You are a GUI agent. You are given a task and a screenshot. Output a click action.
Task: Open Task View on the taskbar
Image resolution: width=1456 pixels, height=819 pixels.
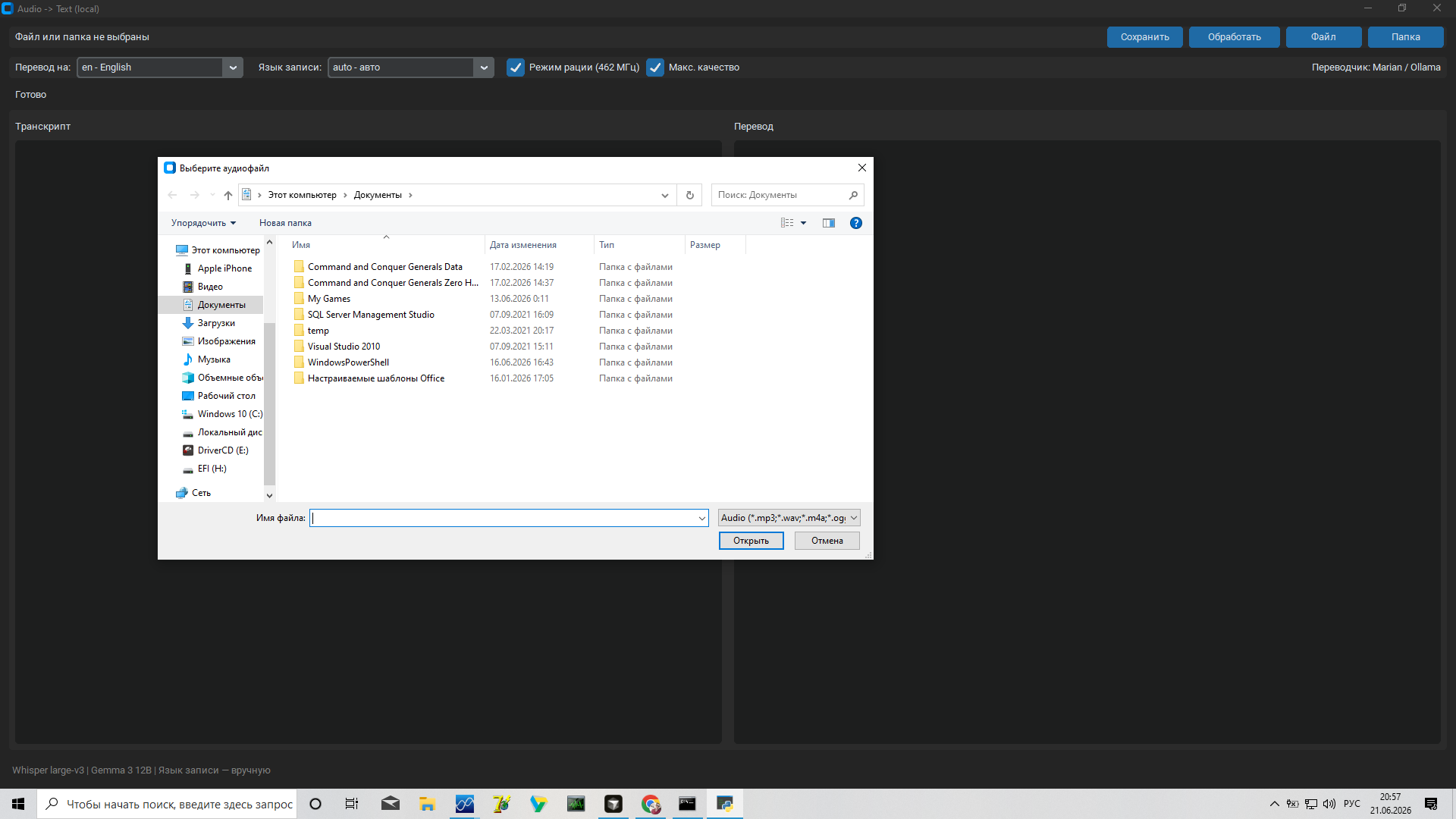pos(352,804)
